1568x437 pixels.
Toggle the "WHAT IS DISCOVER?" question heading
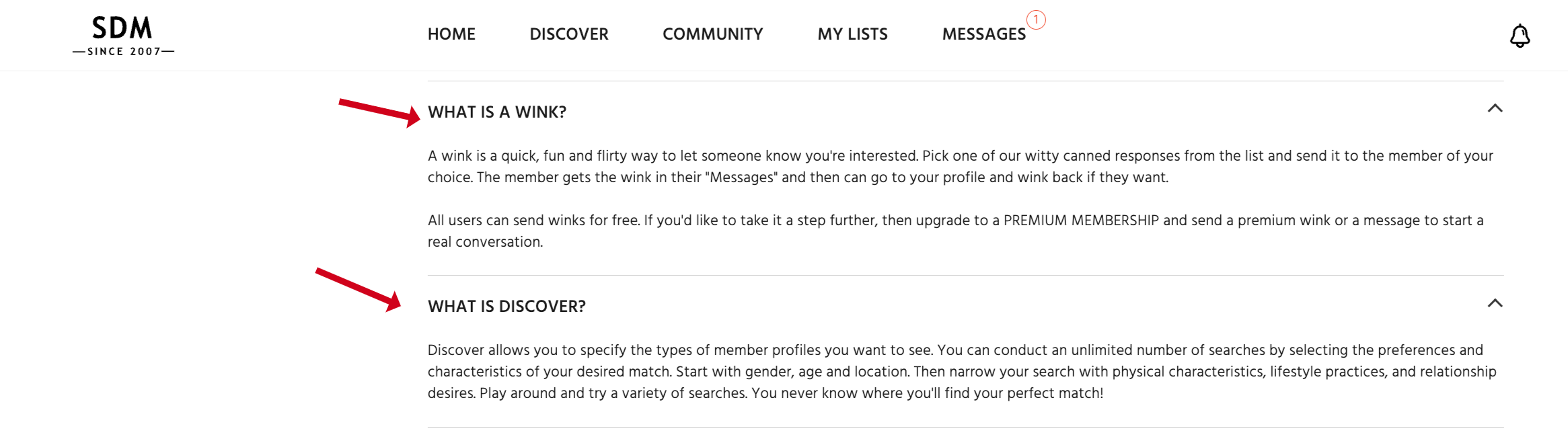coord(507,307)
